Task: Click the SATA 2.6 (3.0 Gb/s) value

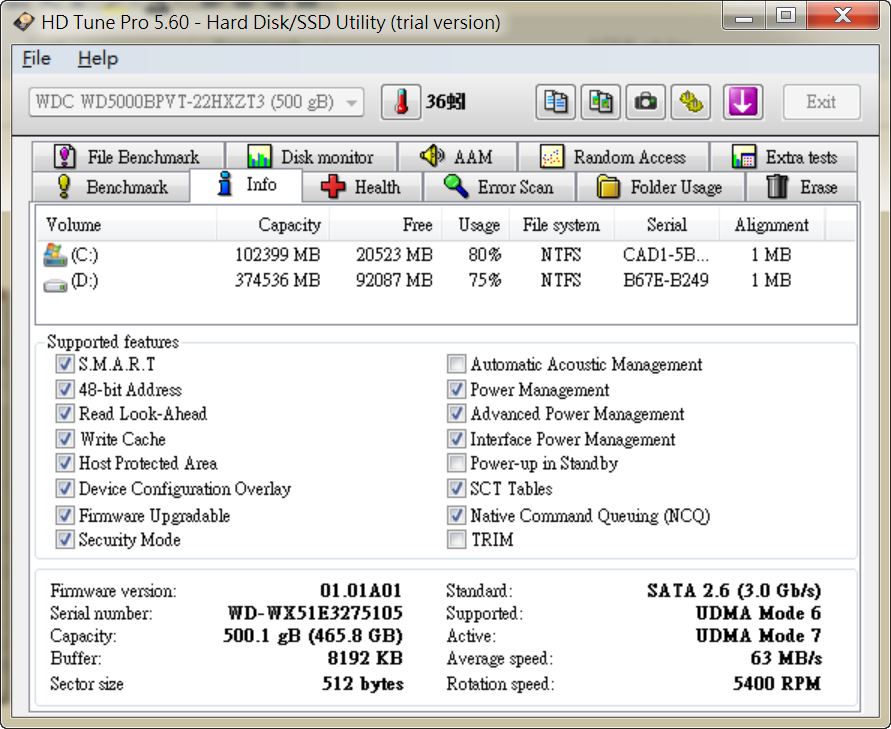Action: click(x=734, y=591)
